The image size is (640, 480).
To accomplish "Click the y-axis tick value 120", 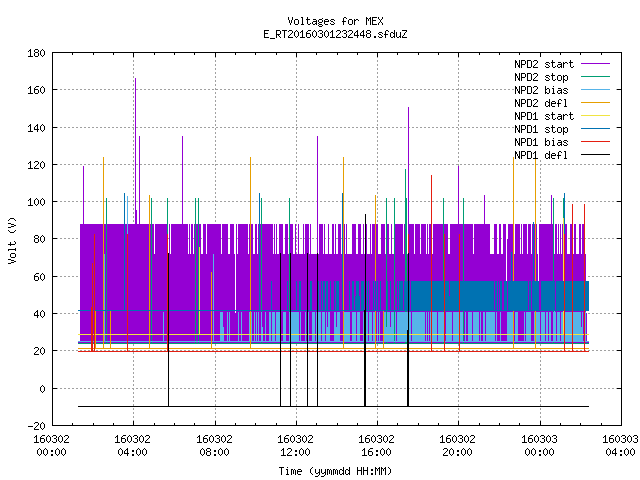I will point(36,165).
